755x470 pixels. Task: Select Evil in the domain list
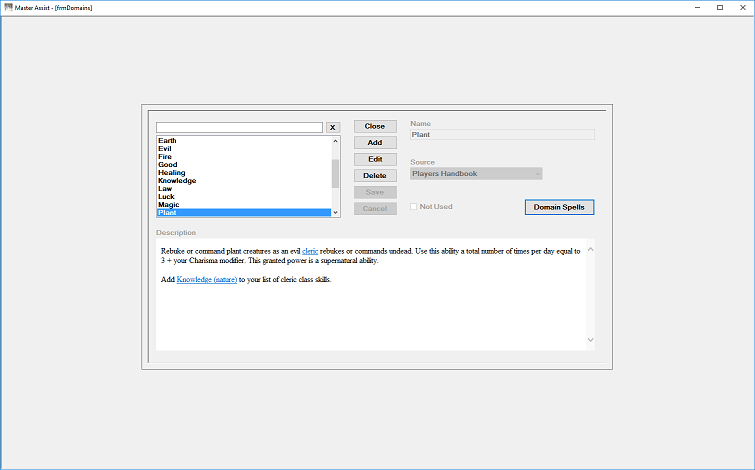(244, 149)
